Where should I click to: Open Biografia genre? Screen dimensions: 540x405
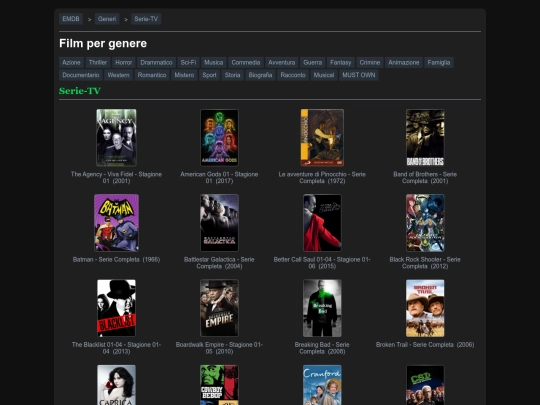[x=260, y=75]
